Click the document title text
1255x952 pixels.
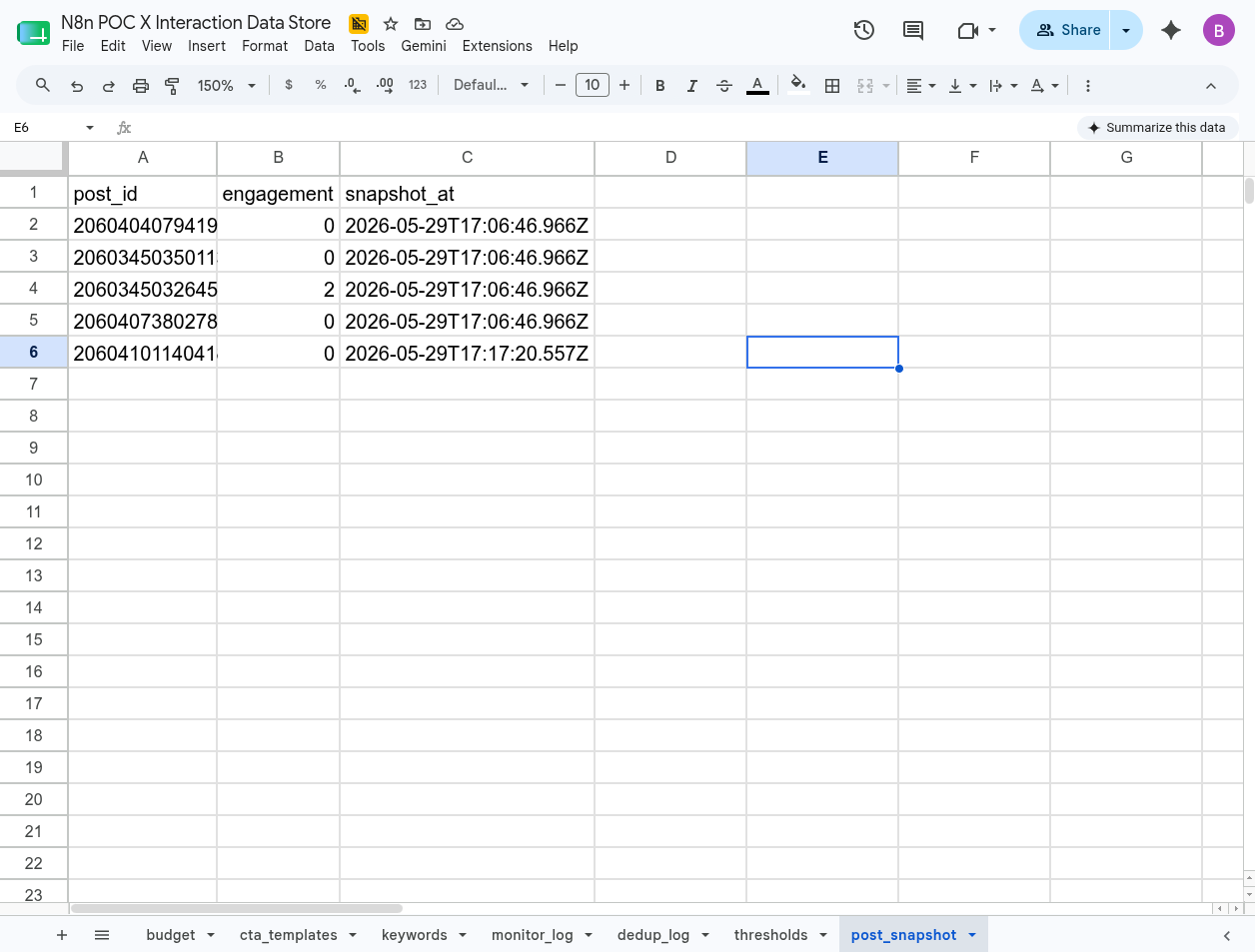coord(196,23)
